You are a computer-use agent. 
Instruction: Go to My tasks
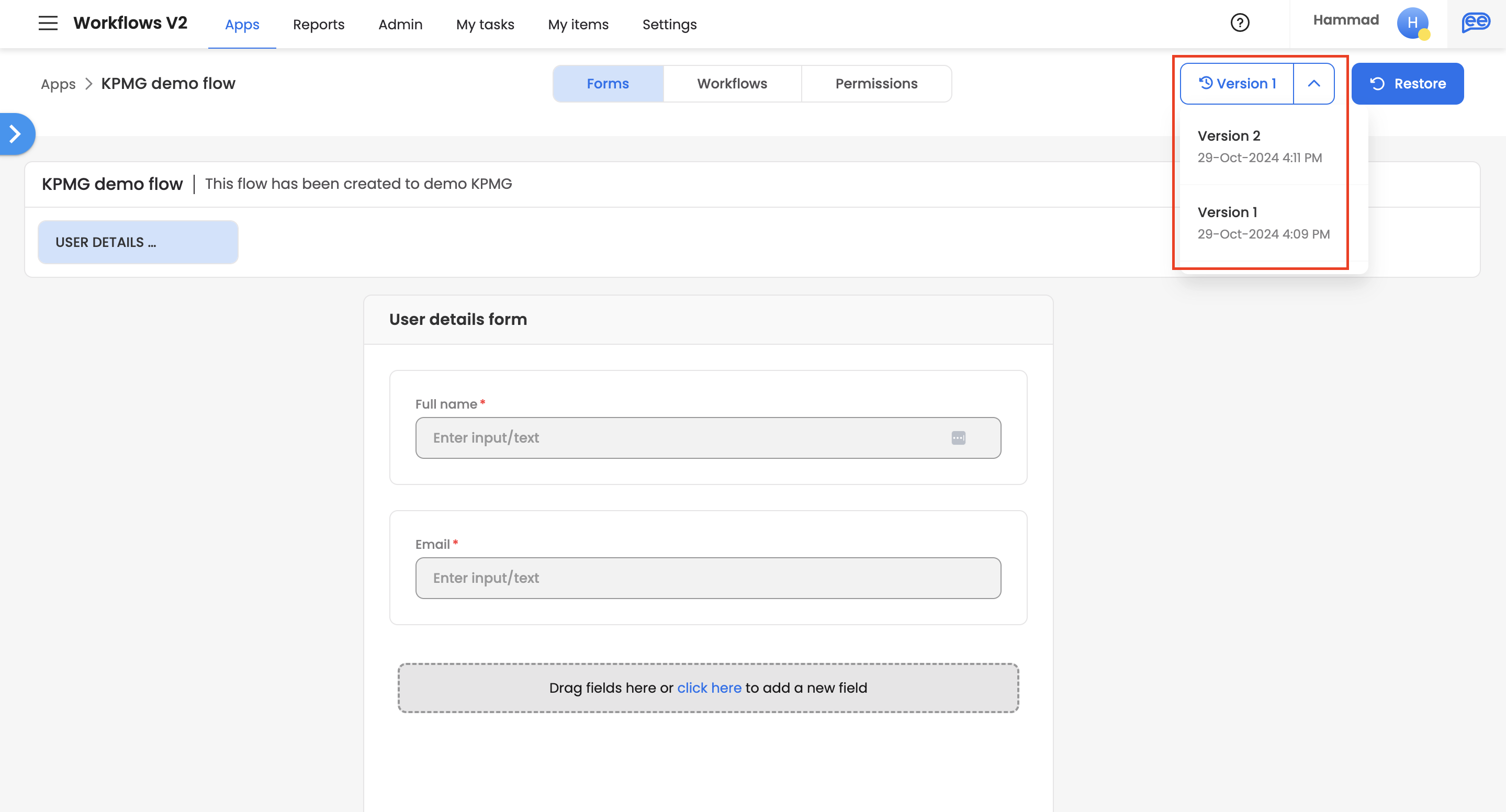[485, 25]
